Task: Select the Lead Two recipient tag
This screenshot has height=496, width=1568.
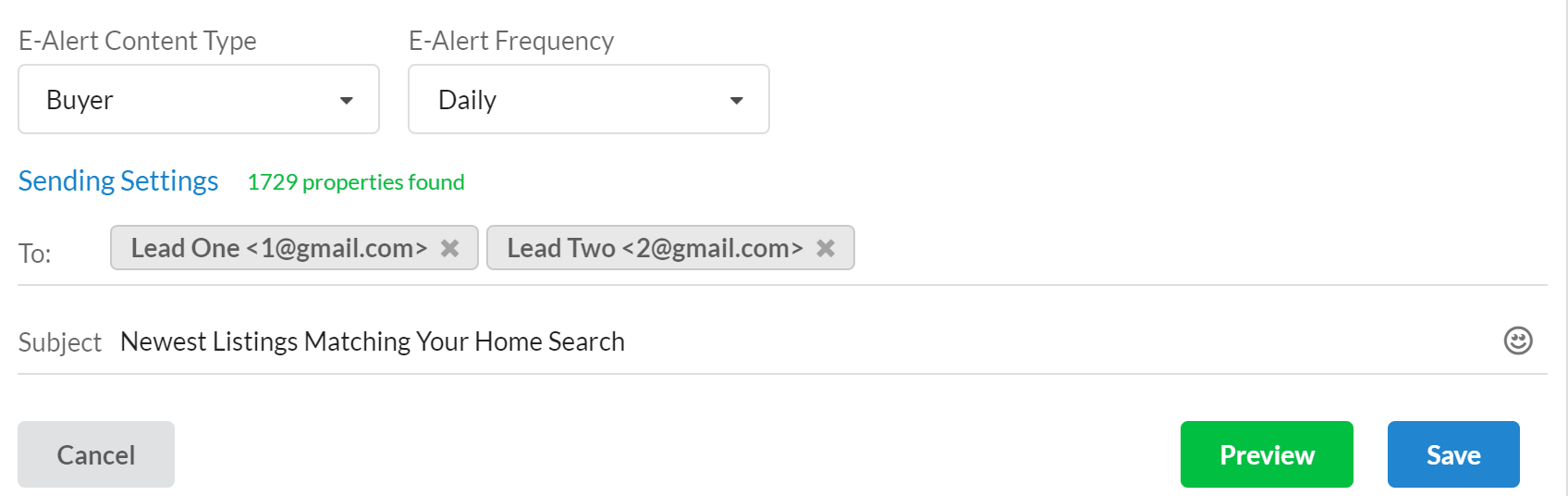Action: 654,248
